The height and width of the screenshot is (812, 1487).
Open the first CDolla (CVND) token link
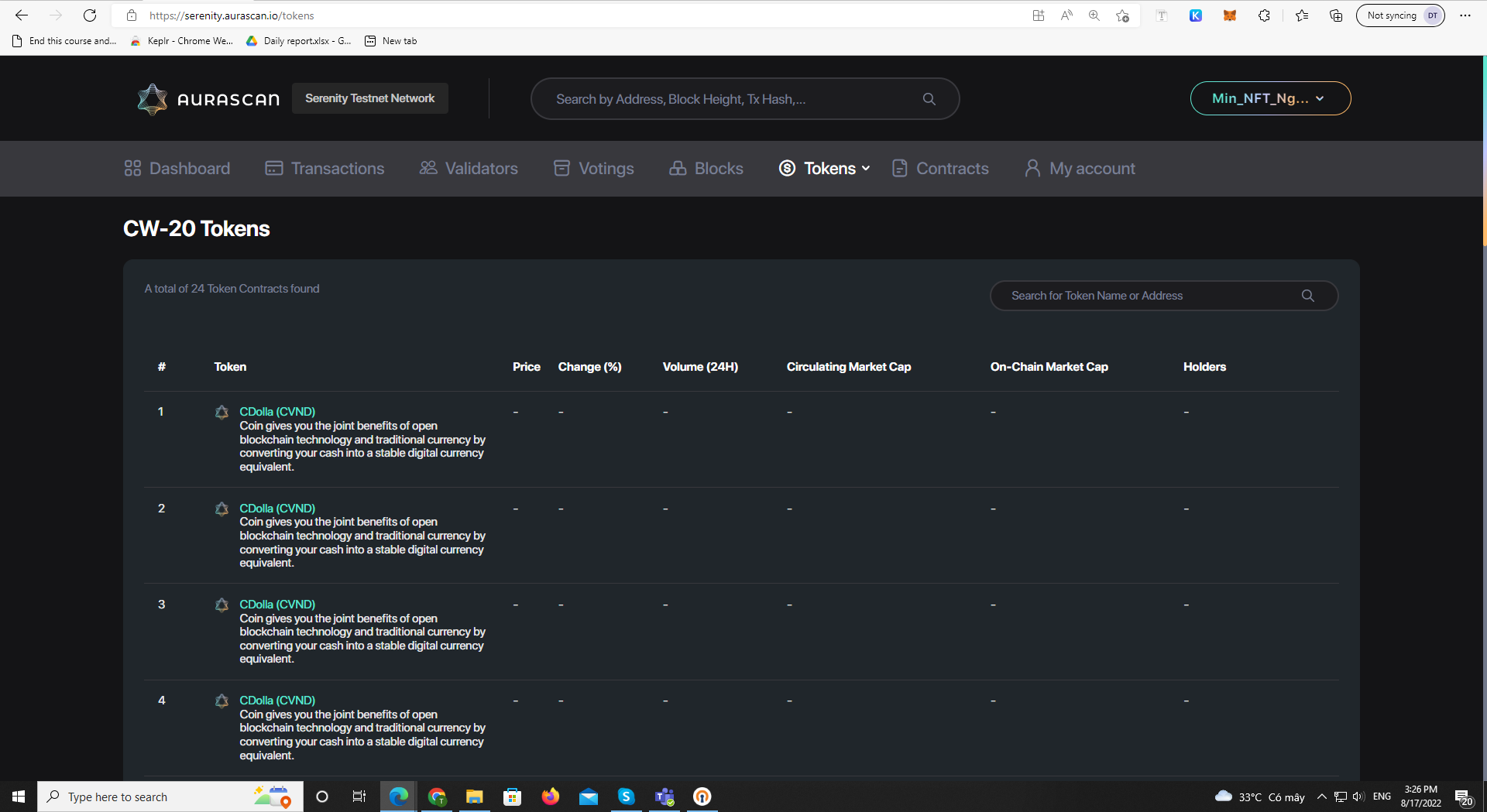tap(277, 412)
